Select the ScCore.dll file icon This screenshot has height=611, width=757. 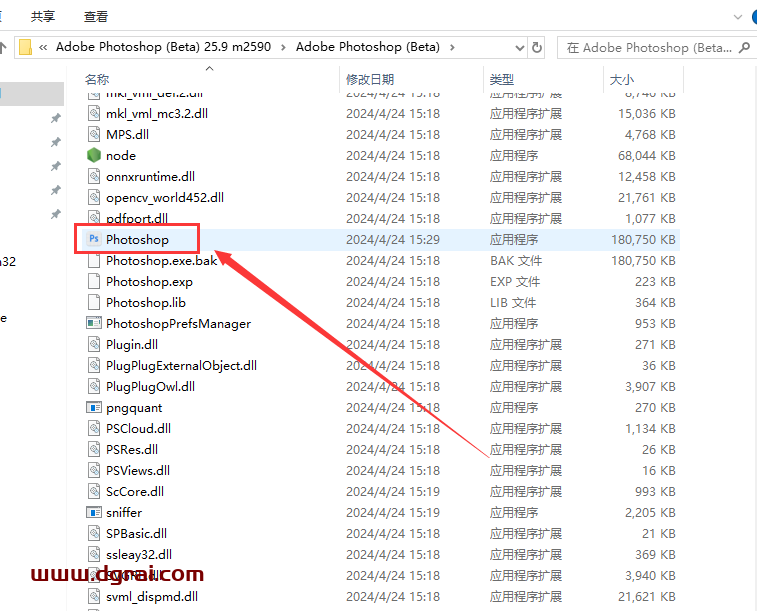coord(94,491)
